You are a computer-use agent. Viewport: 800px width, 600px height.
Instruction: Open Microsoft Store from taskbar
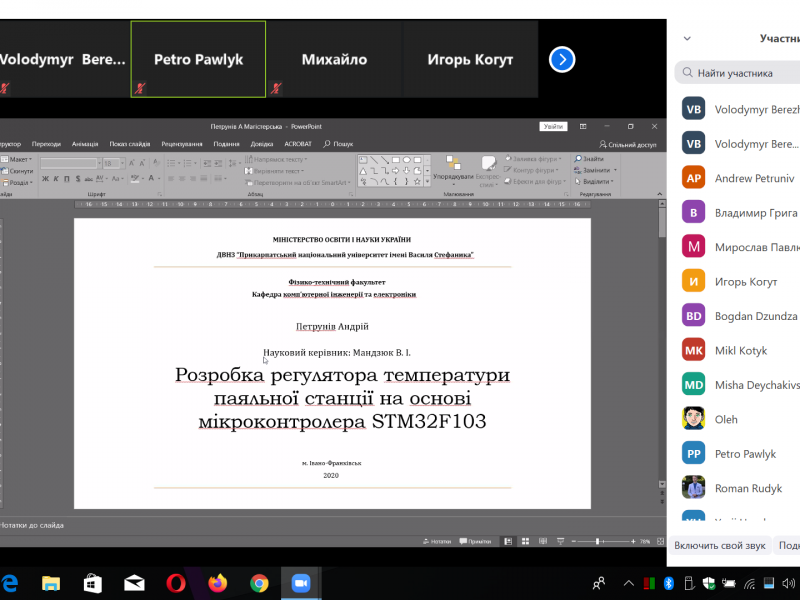(92, 583)
